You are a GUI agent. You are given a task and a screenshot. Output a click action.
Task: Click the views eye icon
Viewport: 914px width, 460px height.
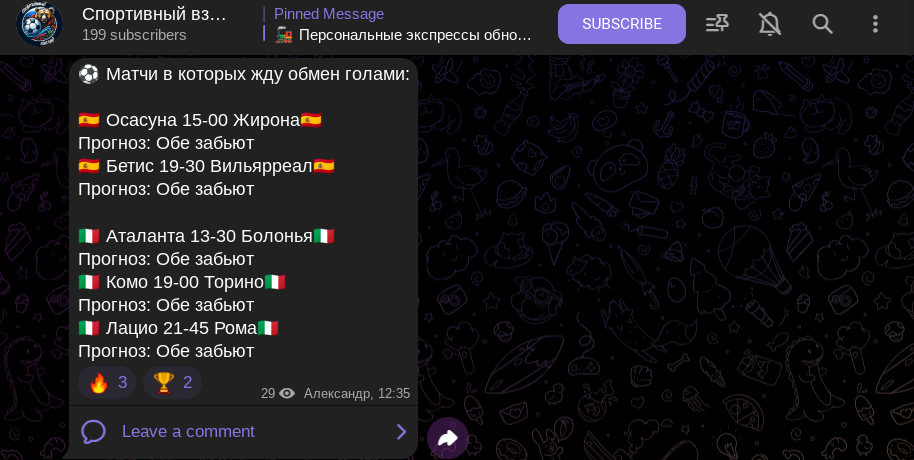(x=287, y=394)
